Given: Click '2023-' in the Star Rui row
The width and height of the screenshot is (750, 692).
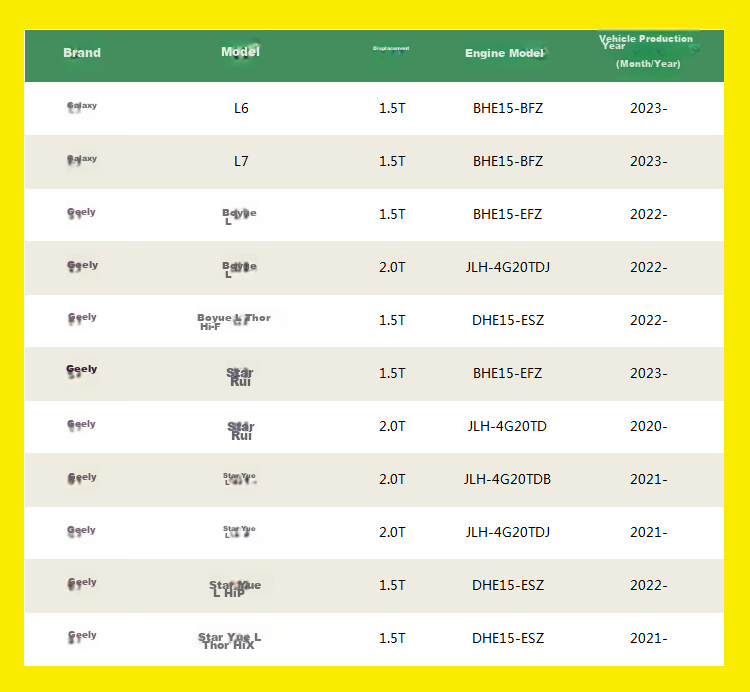Looking at the screenshot, I should [x=648, y=373].
